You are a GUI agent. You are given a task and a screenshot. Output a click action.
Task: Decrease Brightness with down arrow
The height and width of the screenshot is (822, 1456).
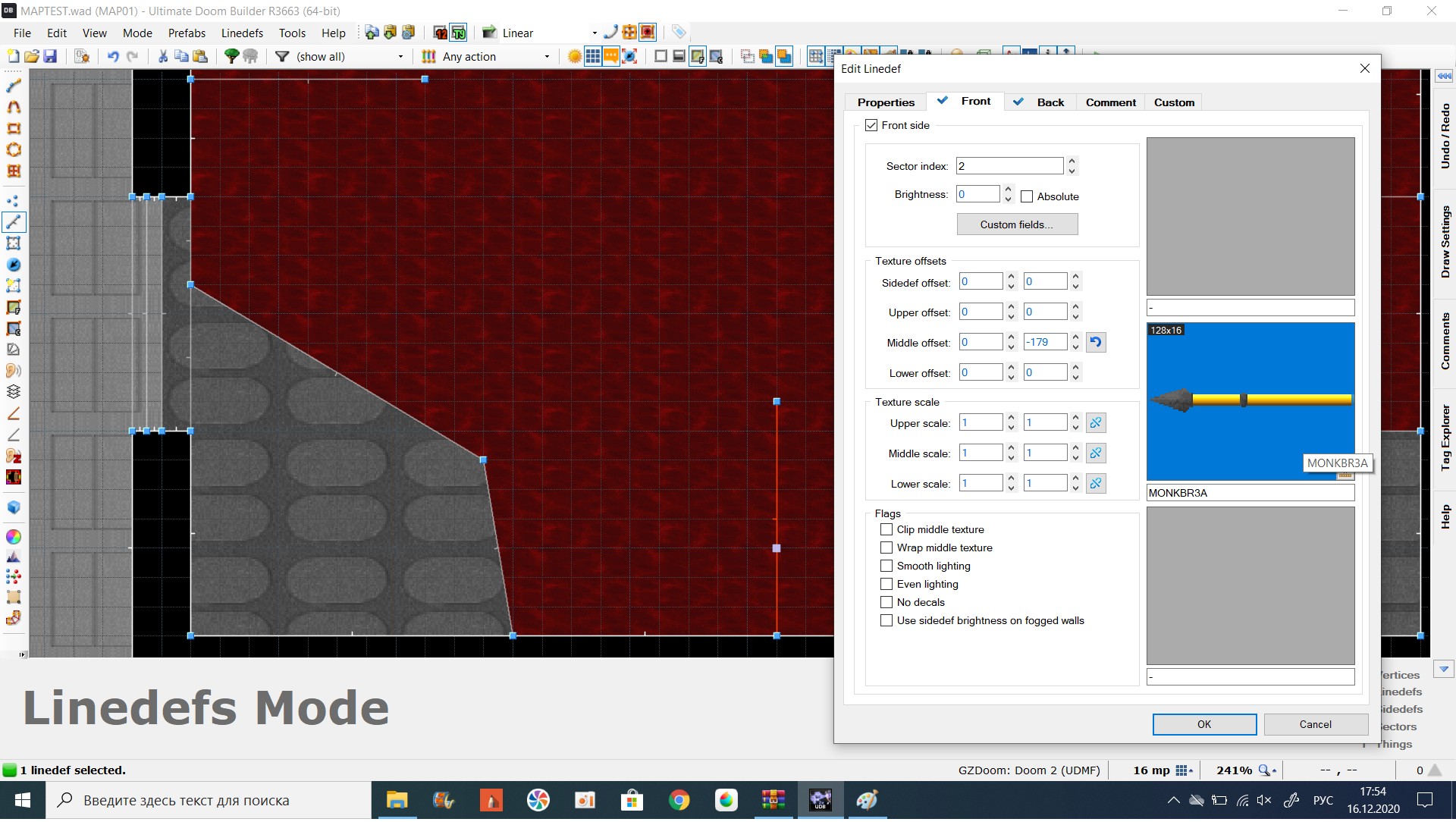(x=1008, y=199)
